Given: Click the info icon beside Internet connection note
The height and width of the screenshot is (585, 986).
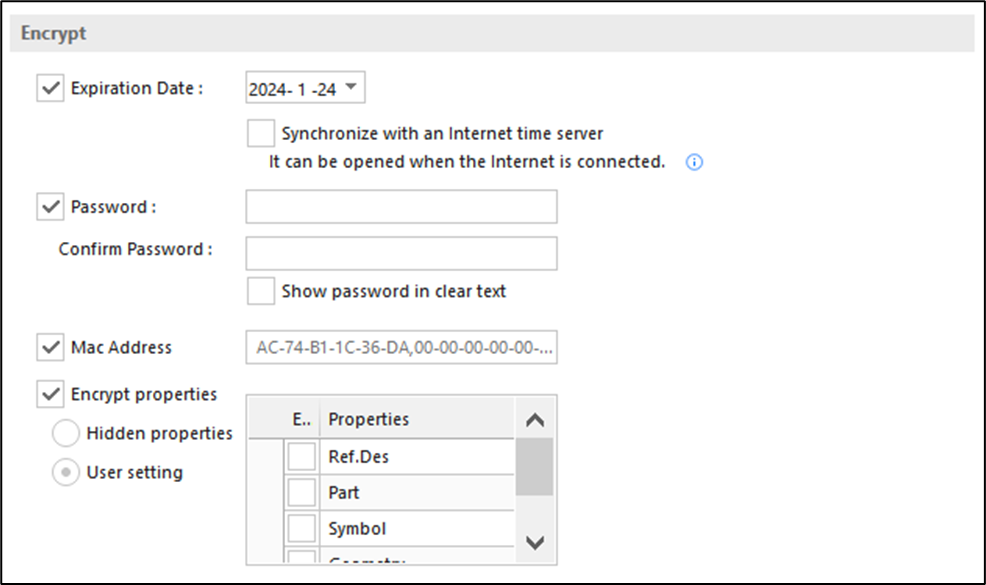Looking at the screenshot, I should point(694,162).
